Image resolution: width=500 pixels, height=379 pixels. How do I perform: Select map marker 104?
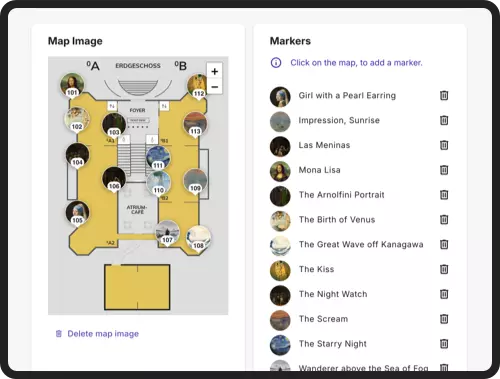[77, 156]
